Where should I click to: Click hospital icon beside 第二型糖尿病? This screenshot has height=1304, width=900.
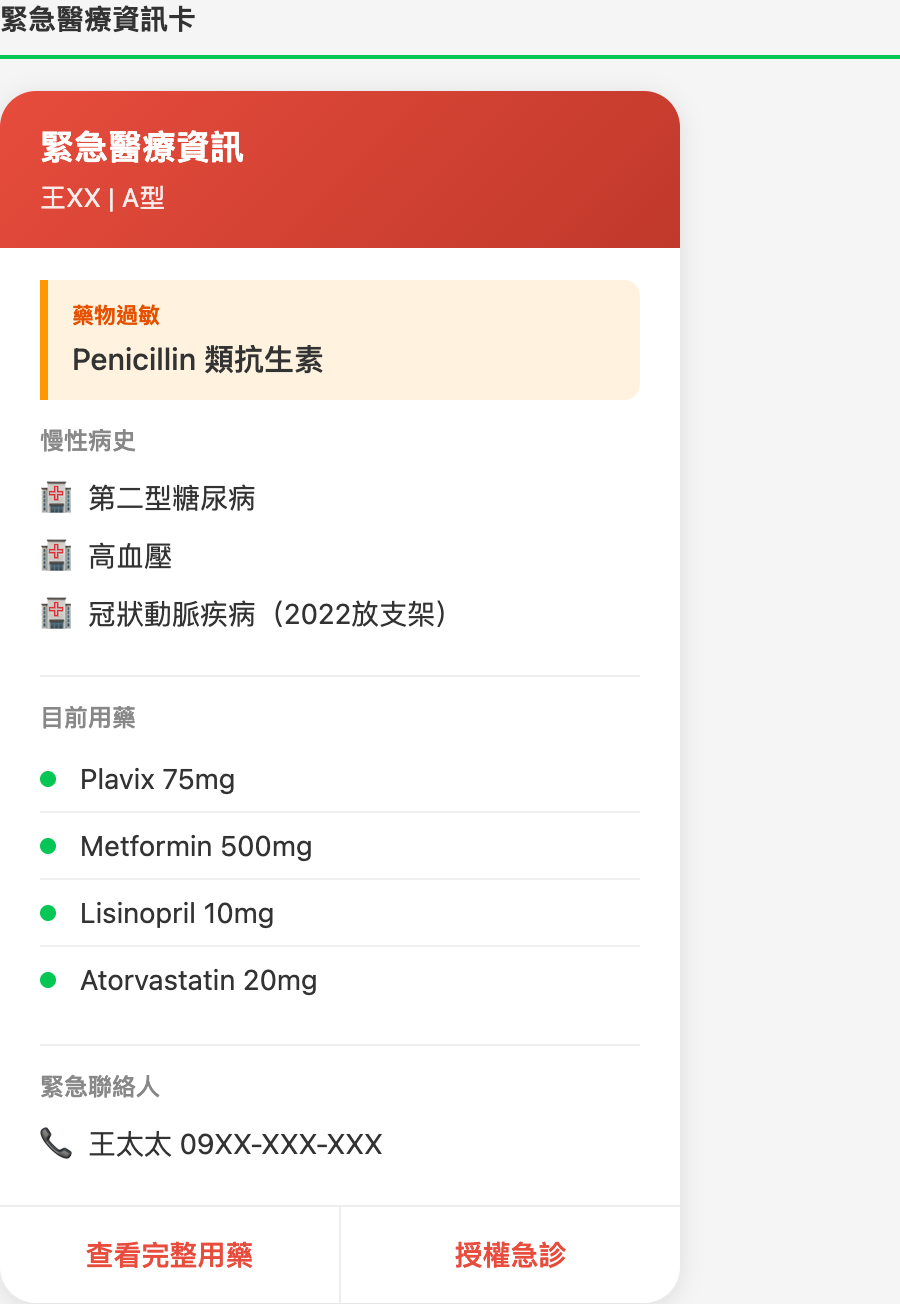tap(56, 497)
